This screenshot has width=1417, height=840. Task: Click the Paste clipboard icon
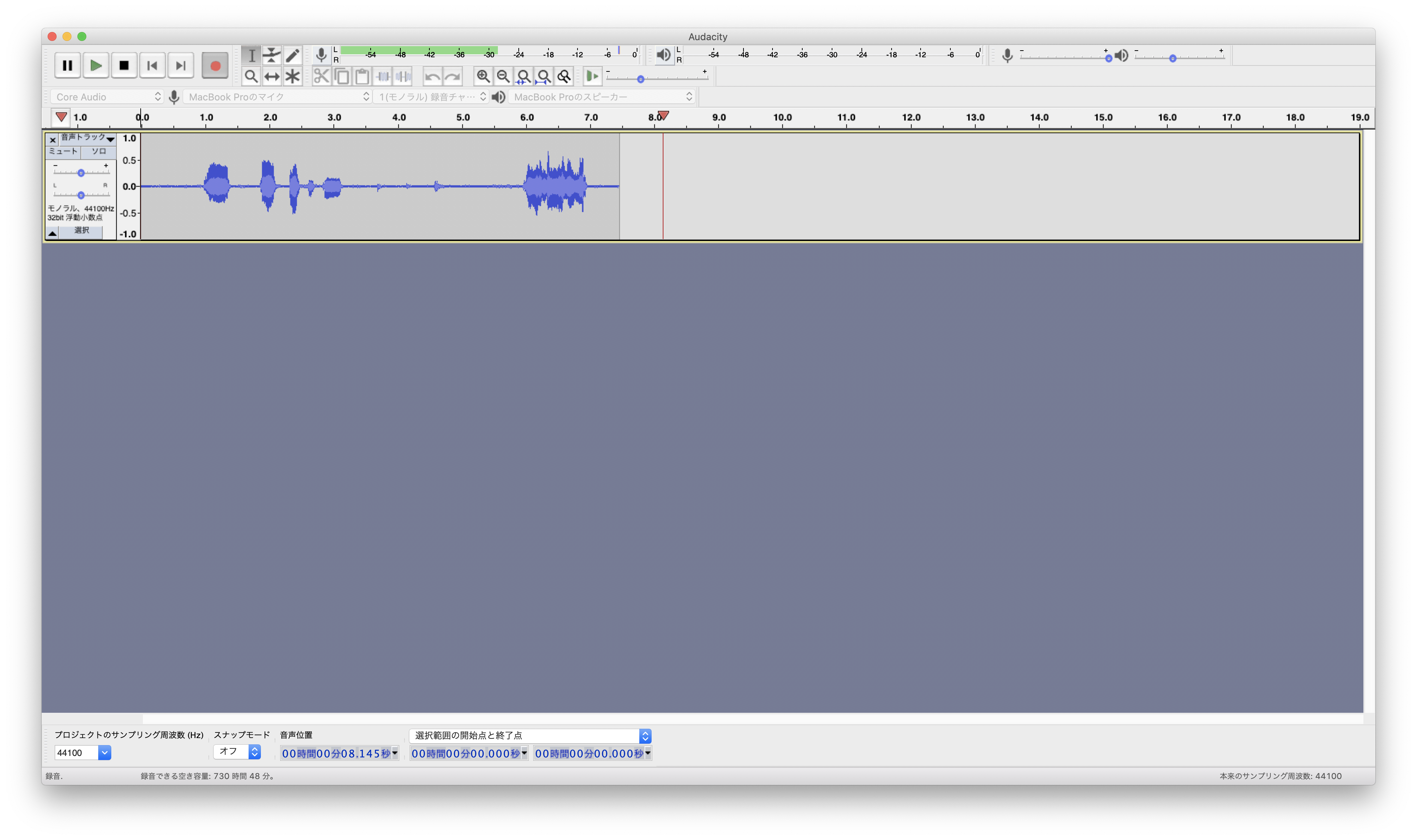[x=362, y=76]
